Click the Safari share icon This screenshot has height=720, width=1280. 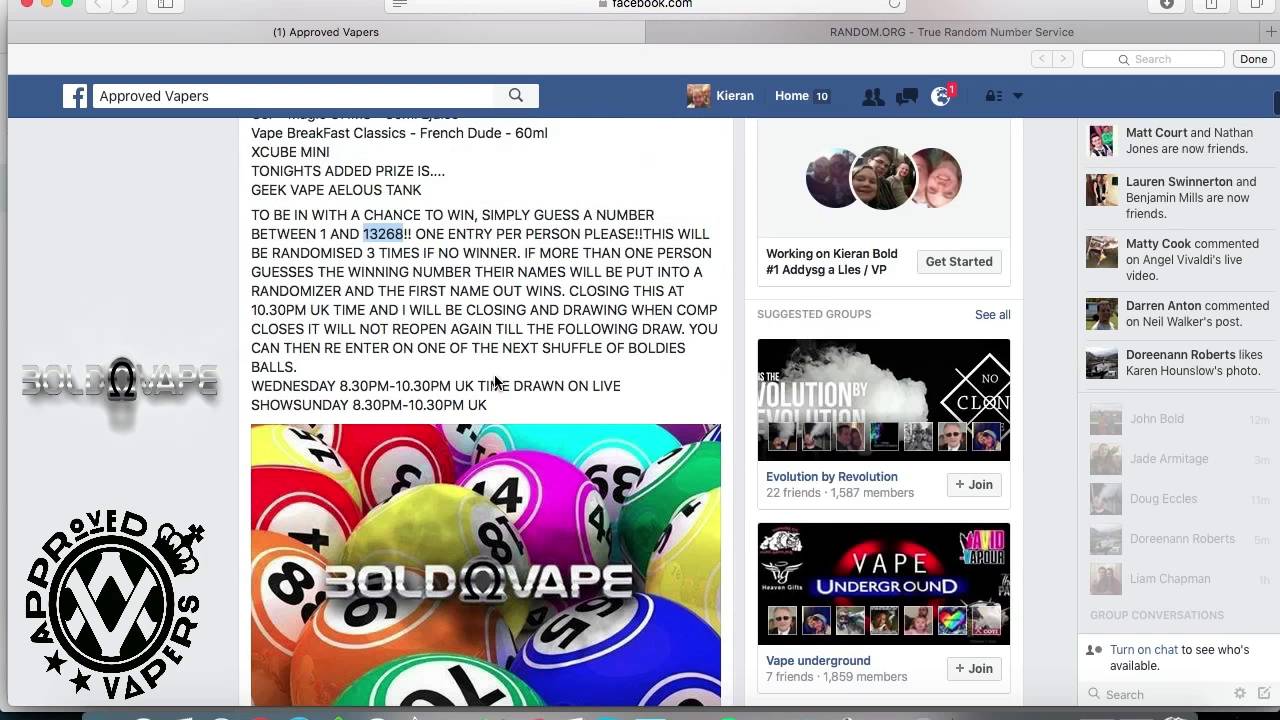coord(1211,4)
